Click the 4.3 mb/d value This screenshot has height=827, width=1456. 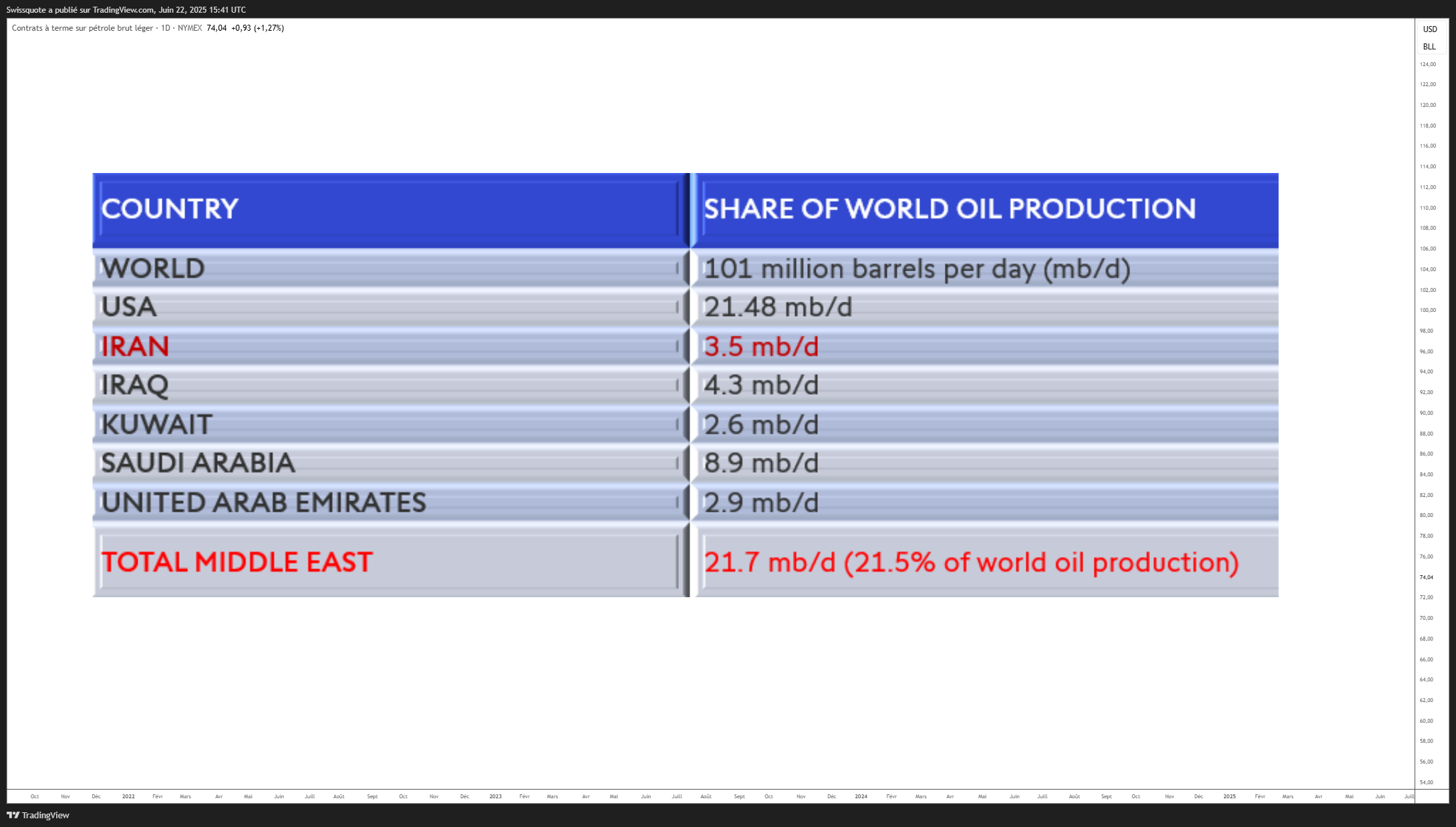(761, 385)
